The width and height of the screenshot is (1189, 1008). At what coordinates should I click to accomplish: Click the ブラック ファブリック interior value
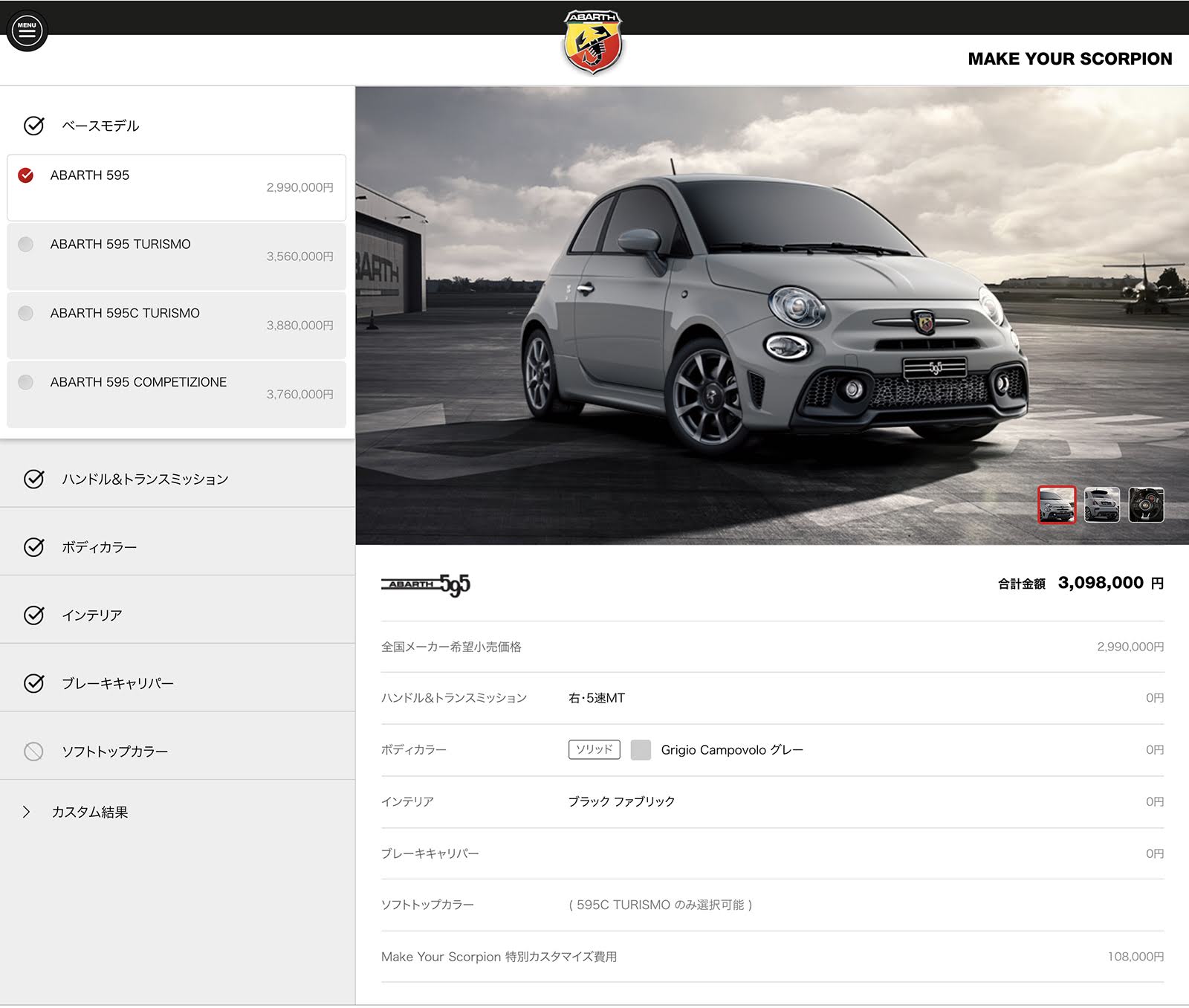pyautogui.click(x=621, y=801)
